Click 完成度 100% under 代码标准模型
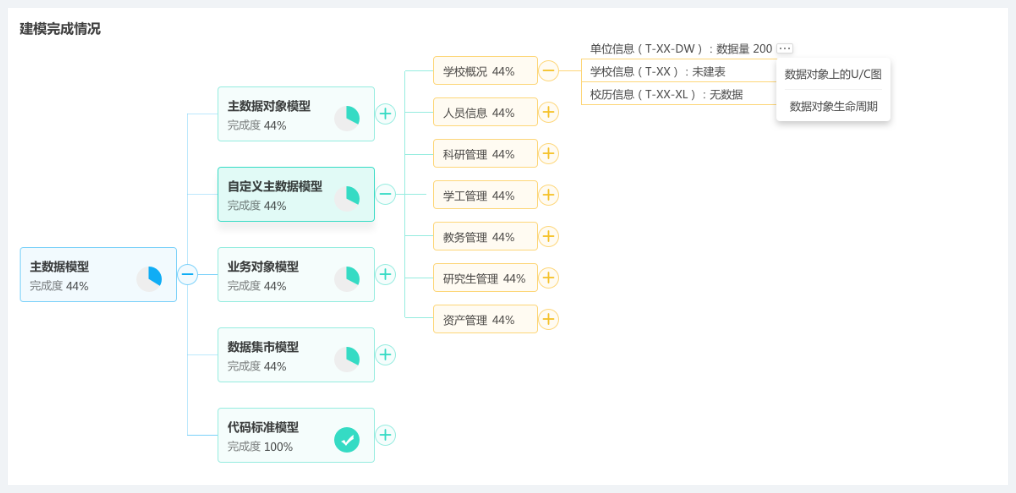The width and height of the screenshot is (1016, 493). tap(260, 446)
